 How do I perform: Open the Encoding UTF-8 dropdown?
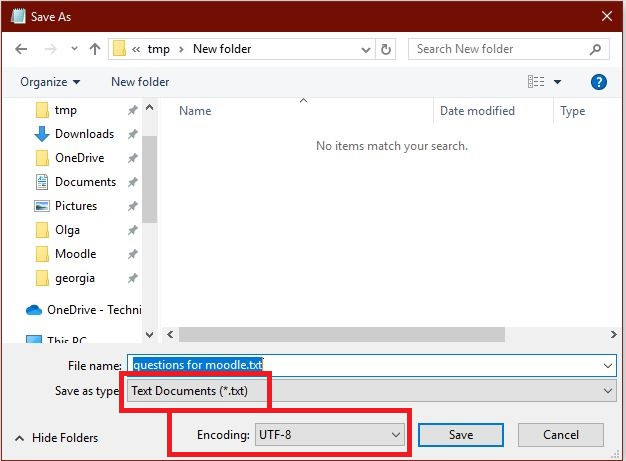tap(330, 435)
